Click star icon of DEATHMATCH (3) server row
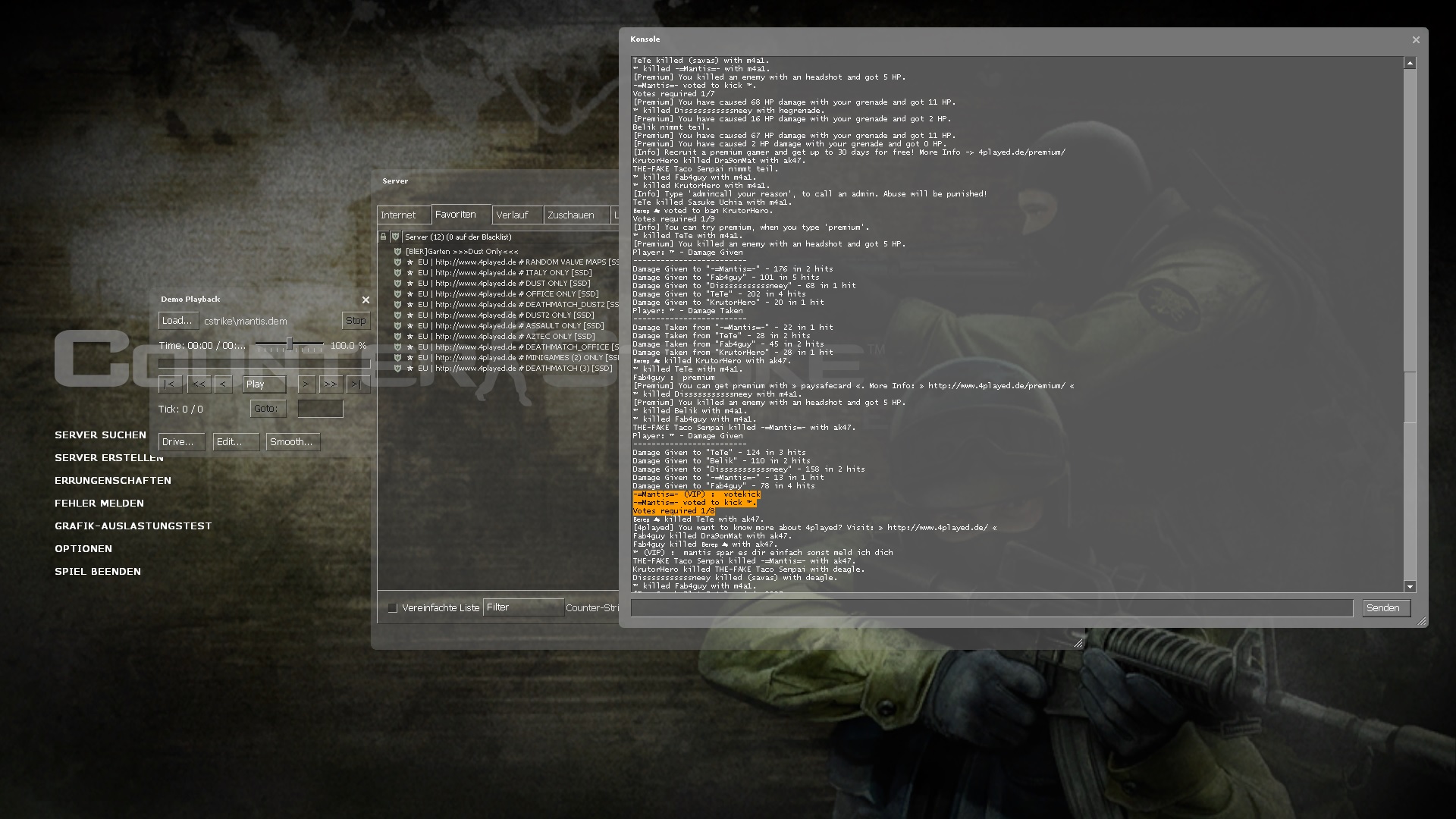 pos(410,369)
